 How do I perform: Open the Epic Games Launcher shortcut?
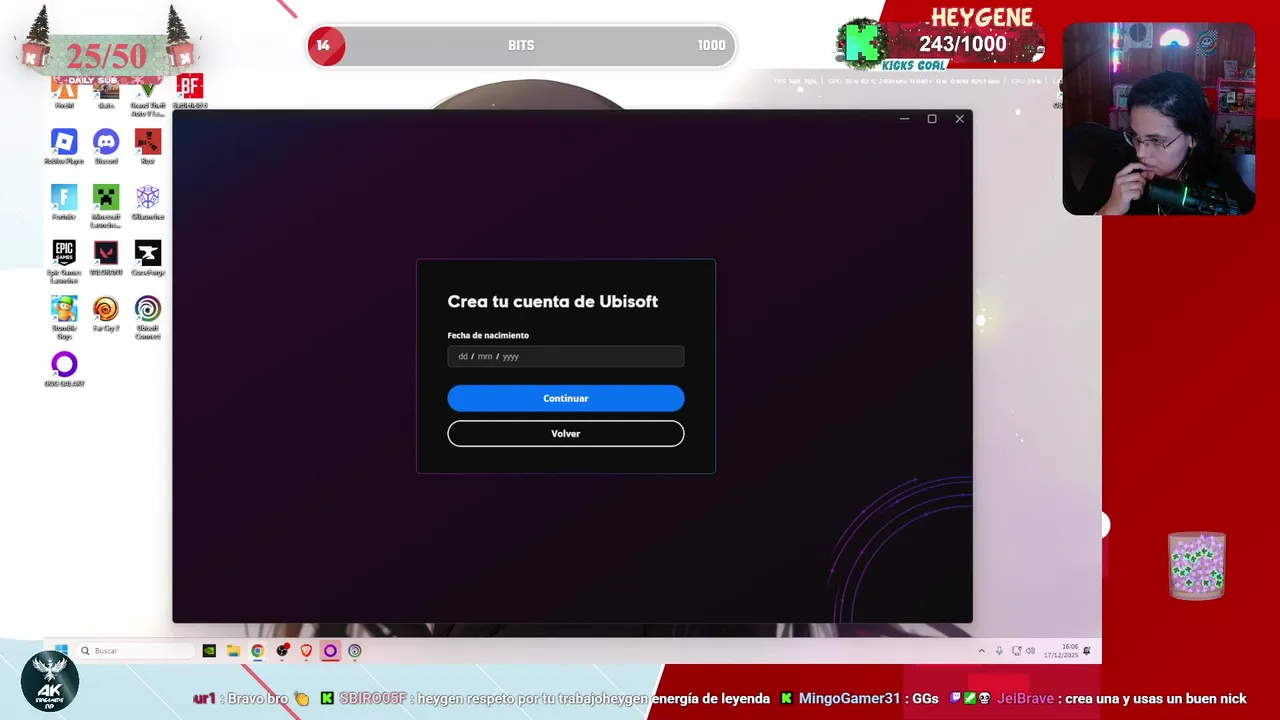pos(64,261)
